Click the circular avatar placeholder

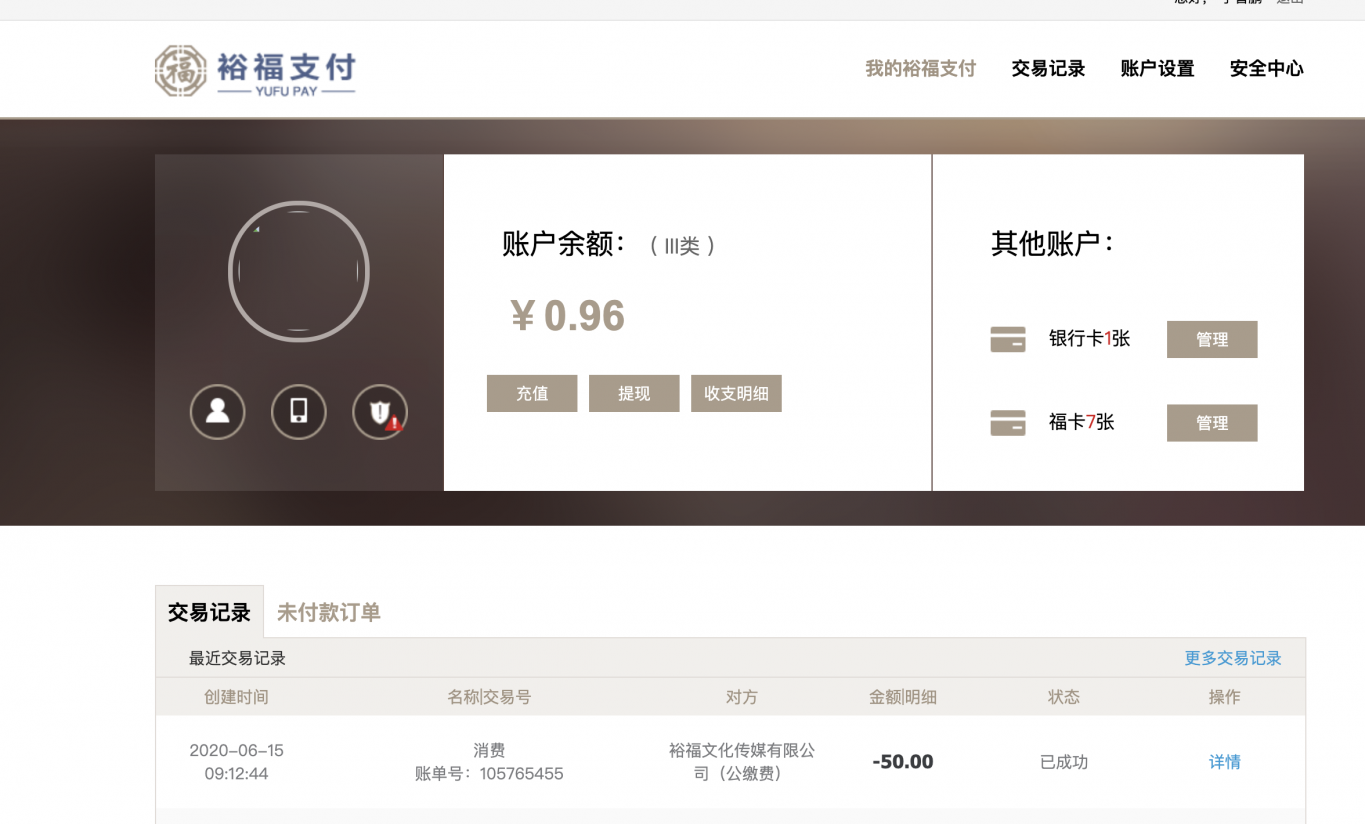coord(299,272)
